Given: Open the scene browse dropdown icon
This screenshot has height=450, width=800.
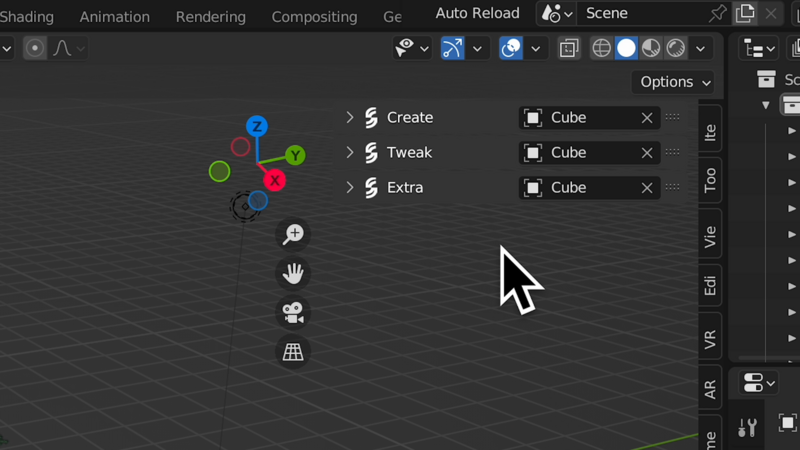Looking at the screenshot, I should (557, 13).
